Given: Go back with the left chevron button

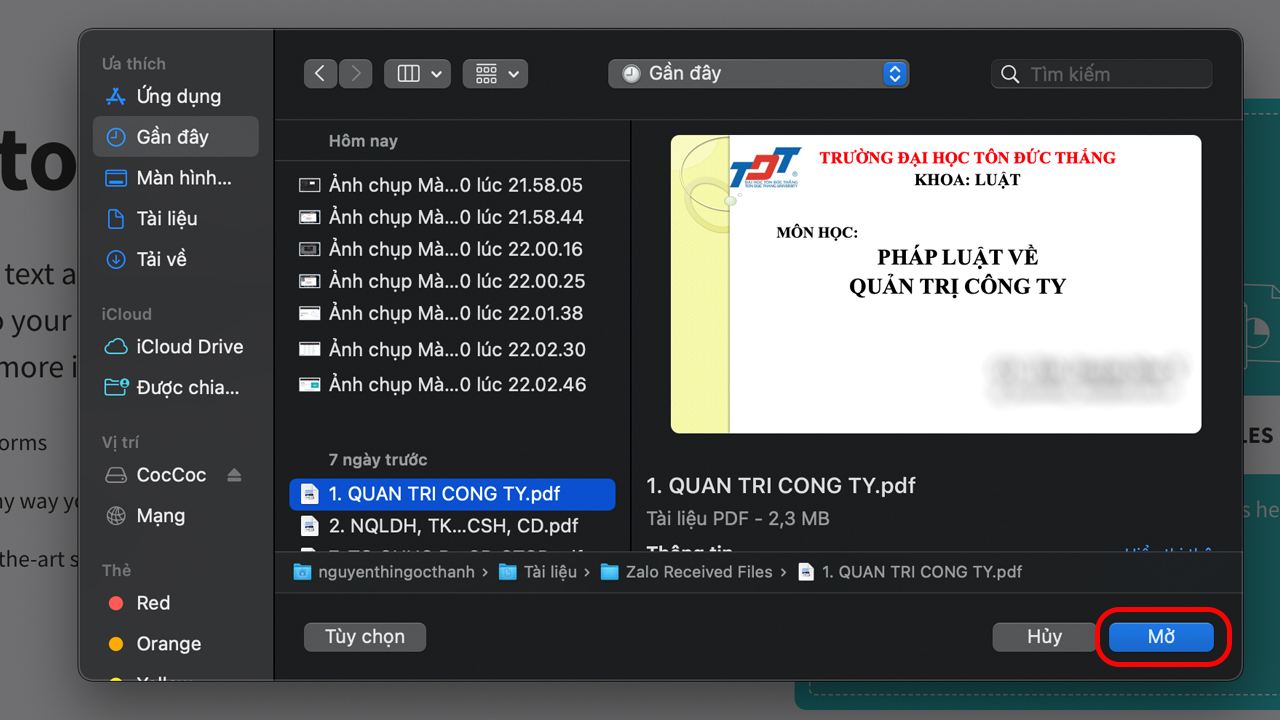Looking at the screenshot, I should [x=320, y=74].
